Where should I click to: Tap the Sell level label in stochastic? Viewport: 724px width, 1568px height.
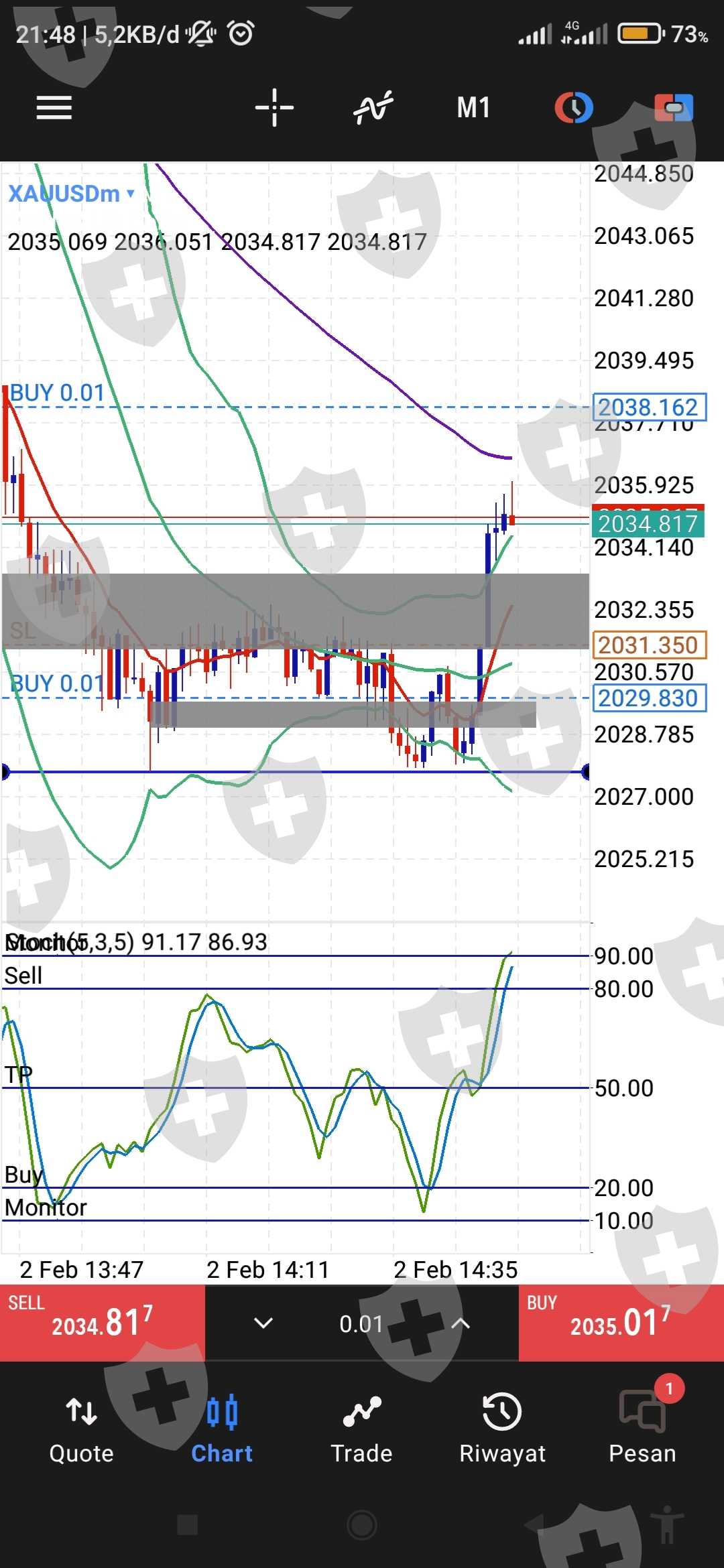pyautogui.click(x=23, y=976)
